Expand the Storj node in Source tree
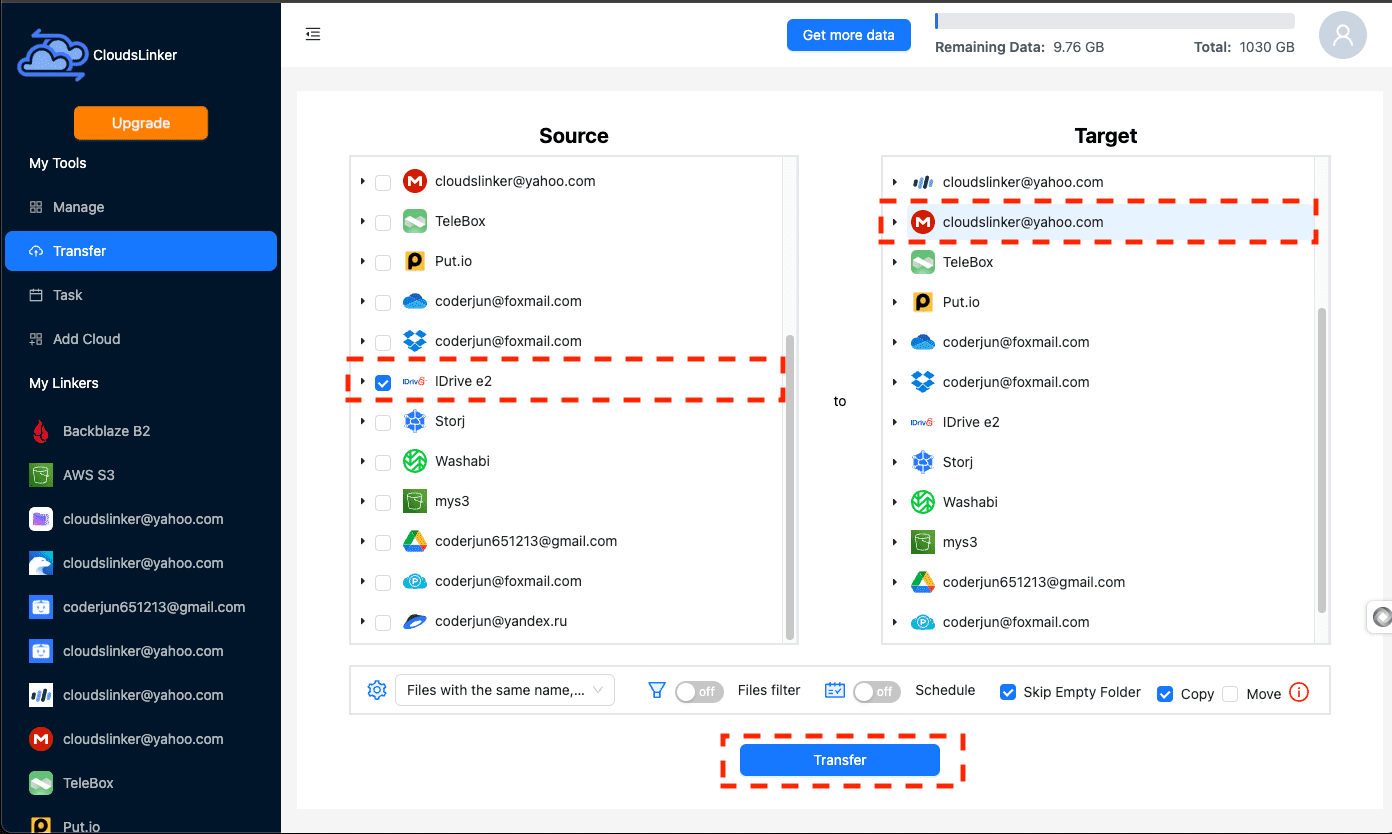Image resolution: width=1392 pixels, height=834 pixels. pos(362,422)
